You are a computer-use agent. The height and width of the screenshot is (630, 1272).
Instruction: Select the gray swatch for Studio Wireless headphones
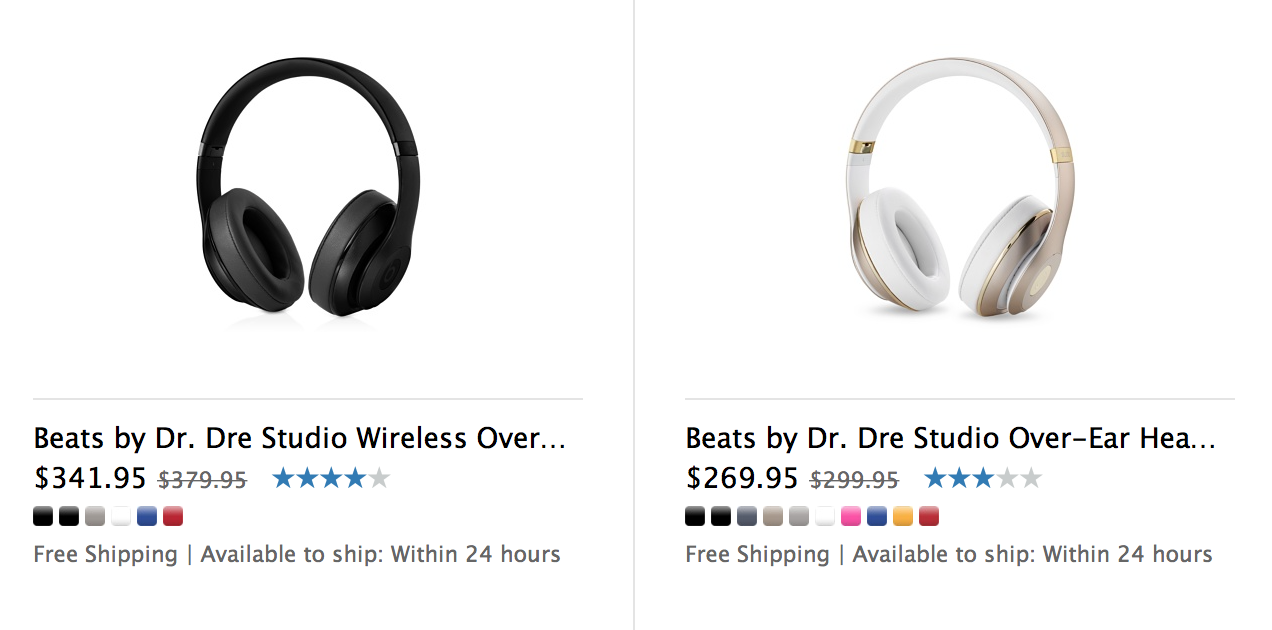pyautogui.click(x=95, y=517)
